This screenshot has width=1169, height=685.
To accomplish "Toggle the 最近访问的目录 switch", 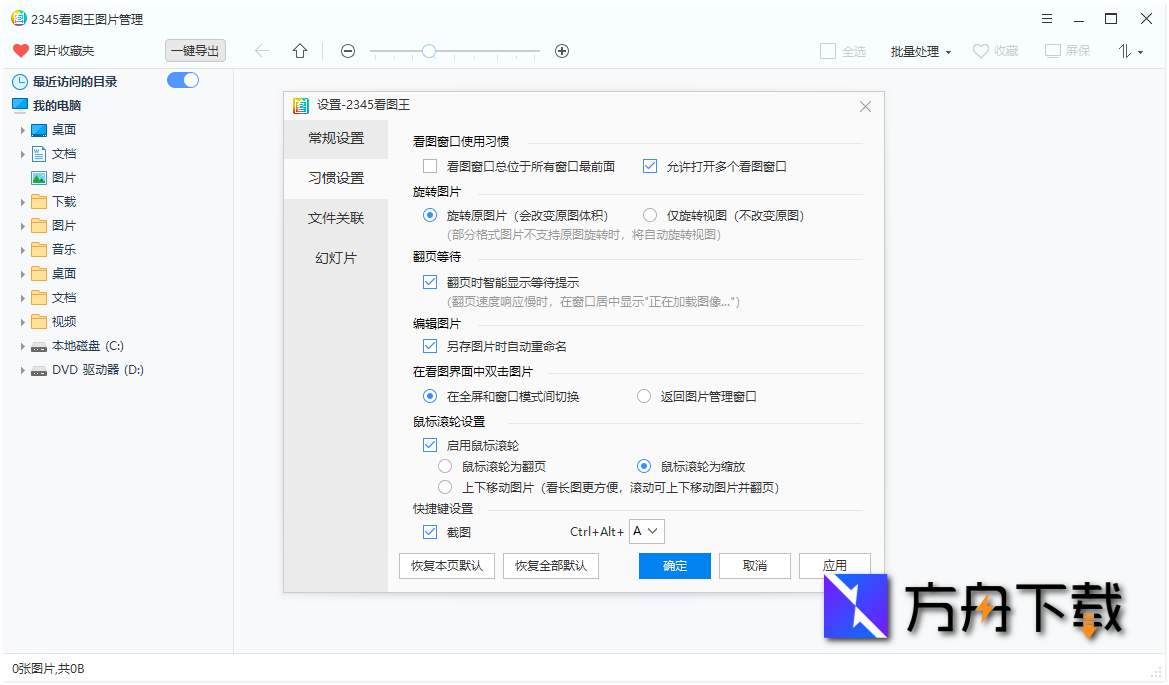I will pos(183,80).
